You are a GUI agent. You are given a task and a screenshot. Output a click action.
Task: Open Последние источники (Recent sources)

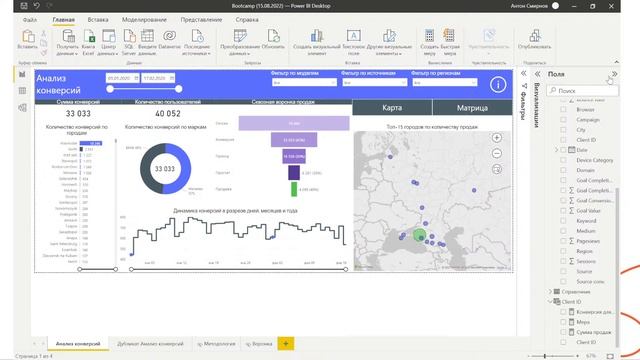coord(197,42)
